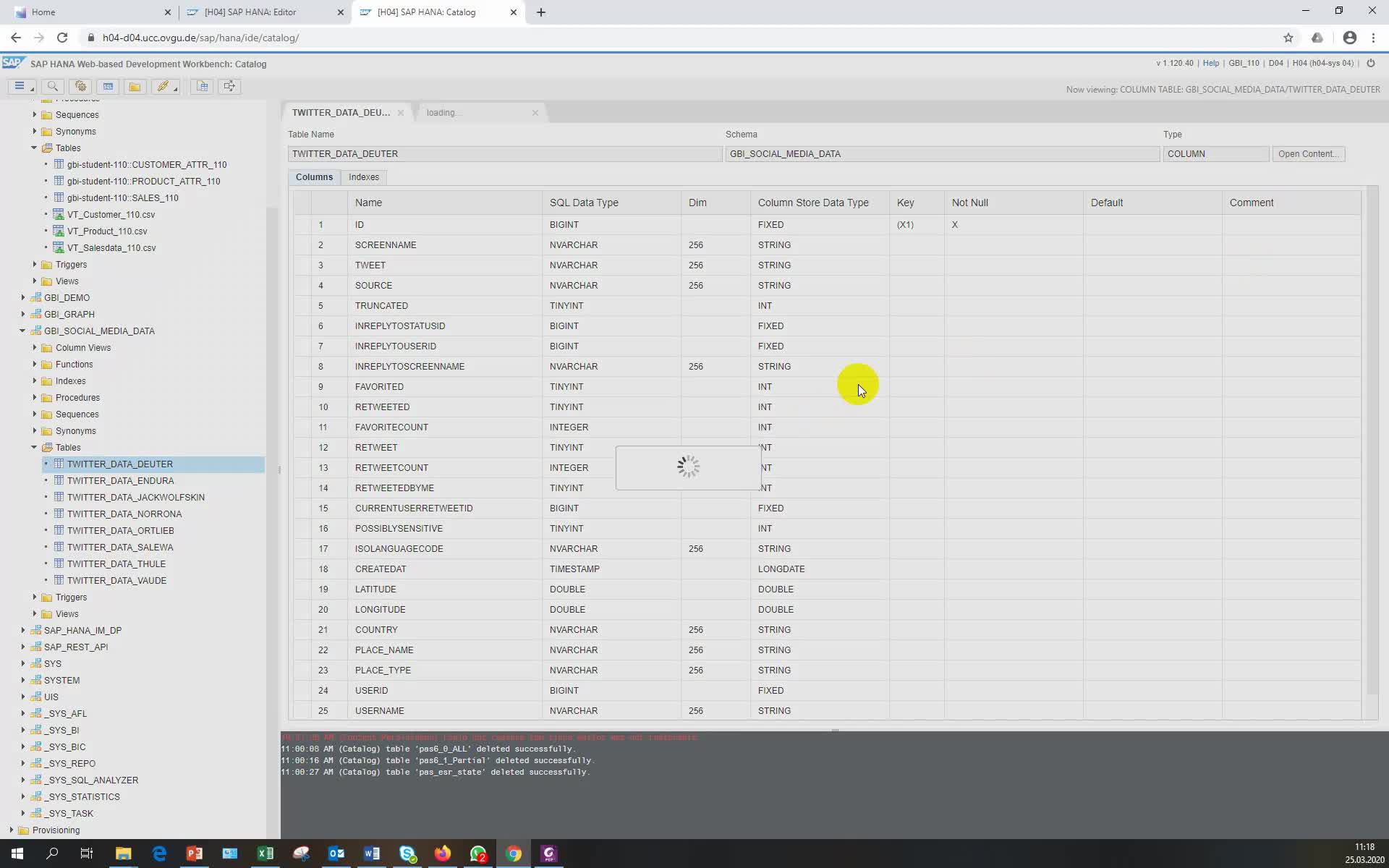Select TWITTER_DATA_JACKWOLFSKIN table
Viewport: 1389px width, 868px height.
coord(136,497)
